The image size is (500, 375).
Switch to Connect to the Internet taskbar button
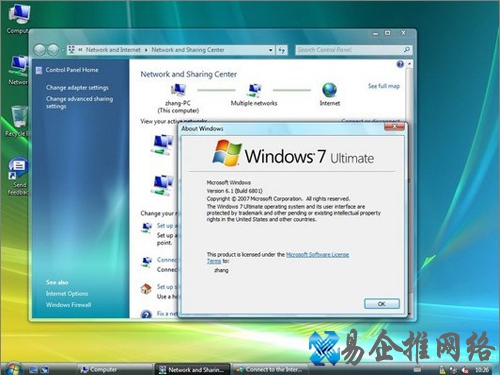pyautogui.click(x=270, y=369)
